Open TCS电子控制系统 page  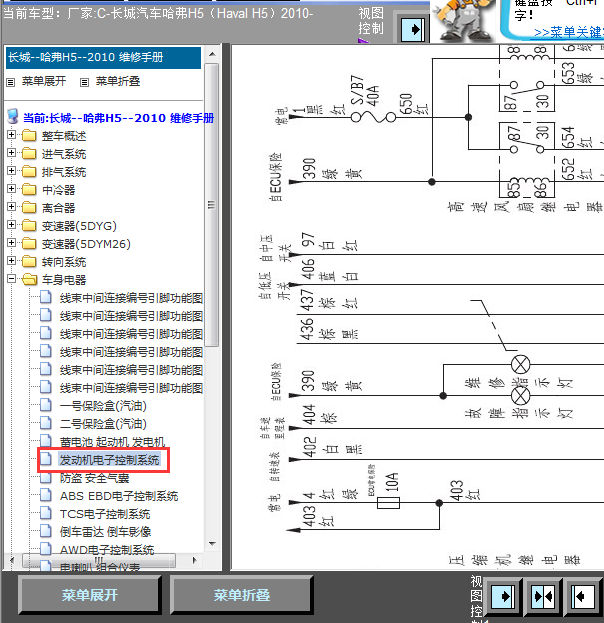(x=105, y=514)
